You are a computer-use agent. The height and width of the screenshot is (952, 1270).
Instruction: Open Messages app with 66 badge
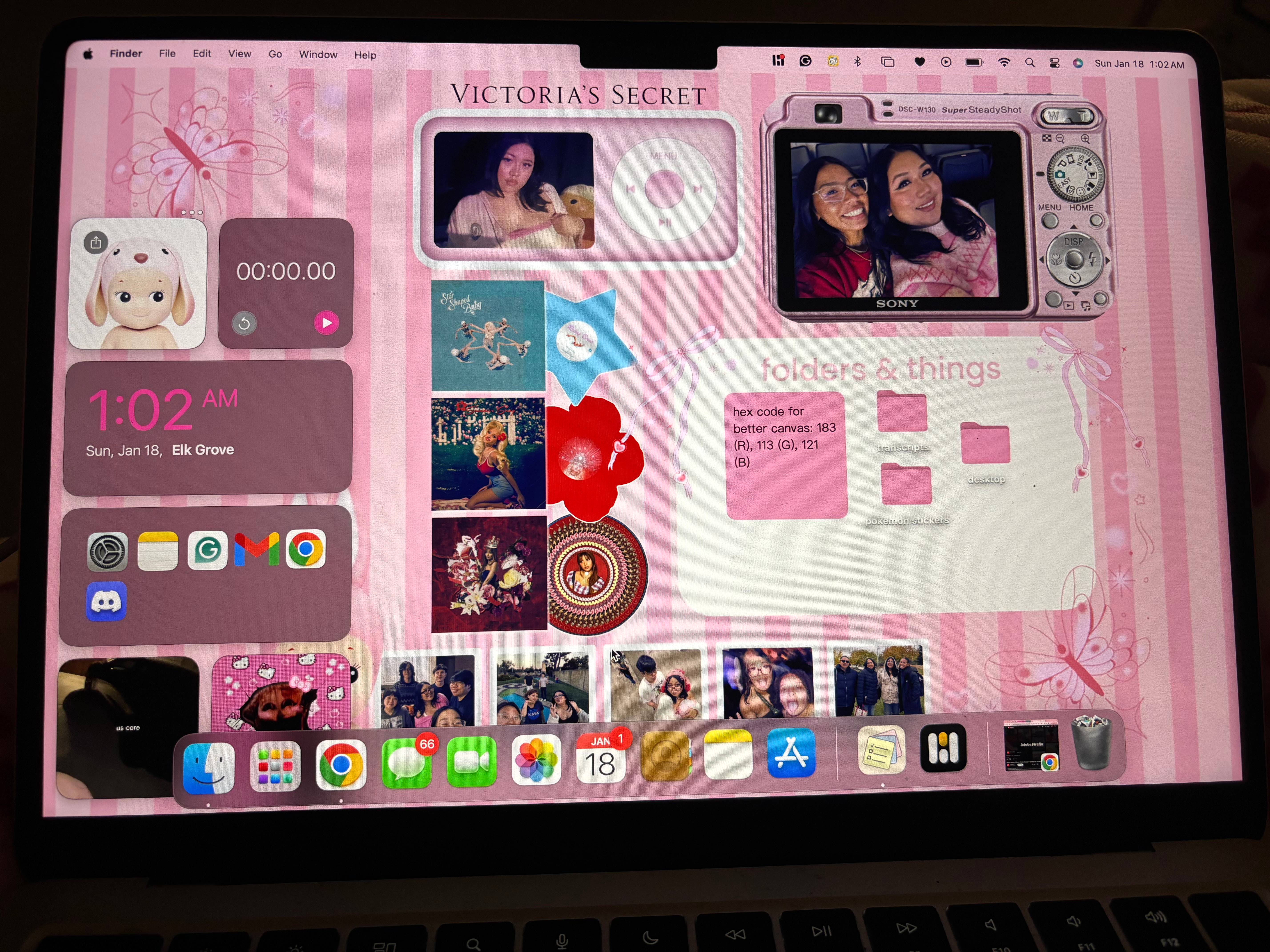406,763
